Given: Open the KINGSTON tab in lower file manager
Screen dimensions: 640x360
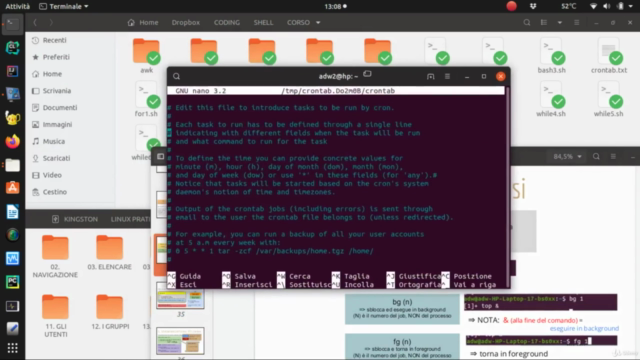Looking at the screenshot, I should pyautogui.click(x=75, y=219).
